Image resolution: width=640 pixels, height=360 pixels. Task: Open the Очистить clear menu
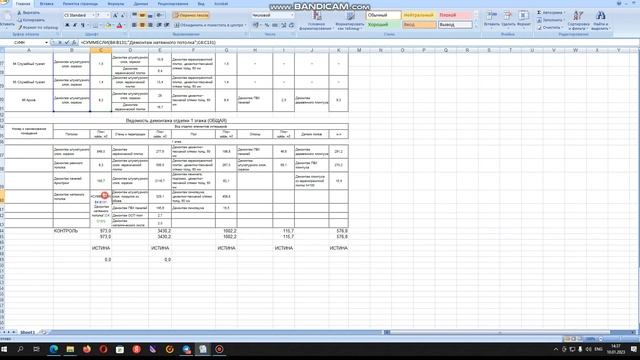550,28
